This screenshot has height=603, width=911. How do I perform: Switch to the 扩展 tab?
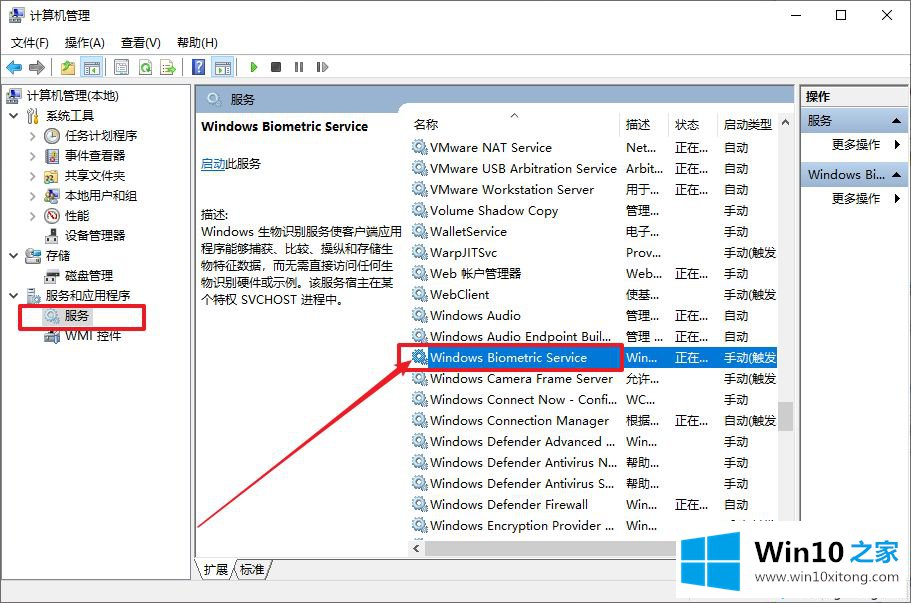(x=215, y=569)
